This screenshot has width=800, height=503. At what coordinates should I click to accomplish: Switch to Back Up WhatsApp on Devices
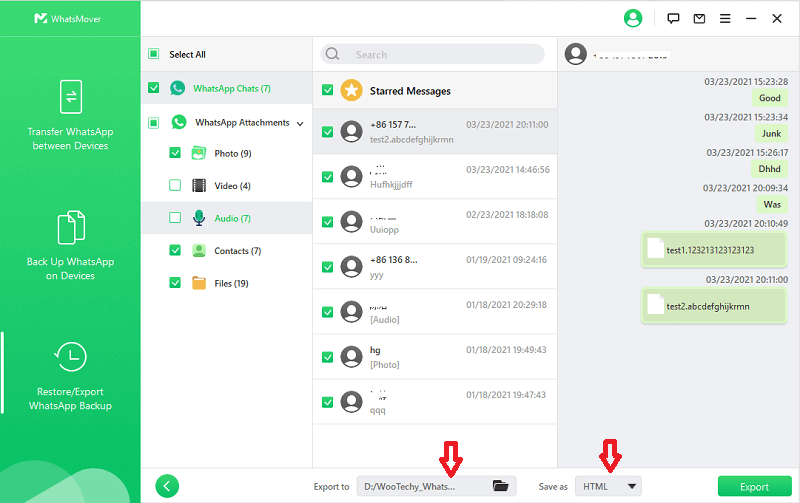coord(70,245)
